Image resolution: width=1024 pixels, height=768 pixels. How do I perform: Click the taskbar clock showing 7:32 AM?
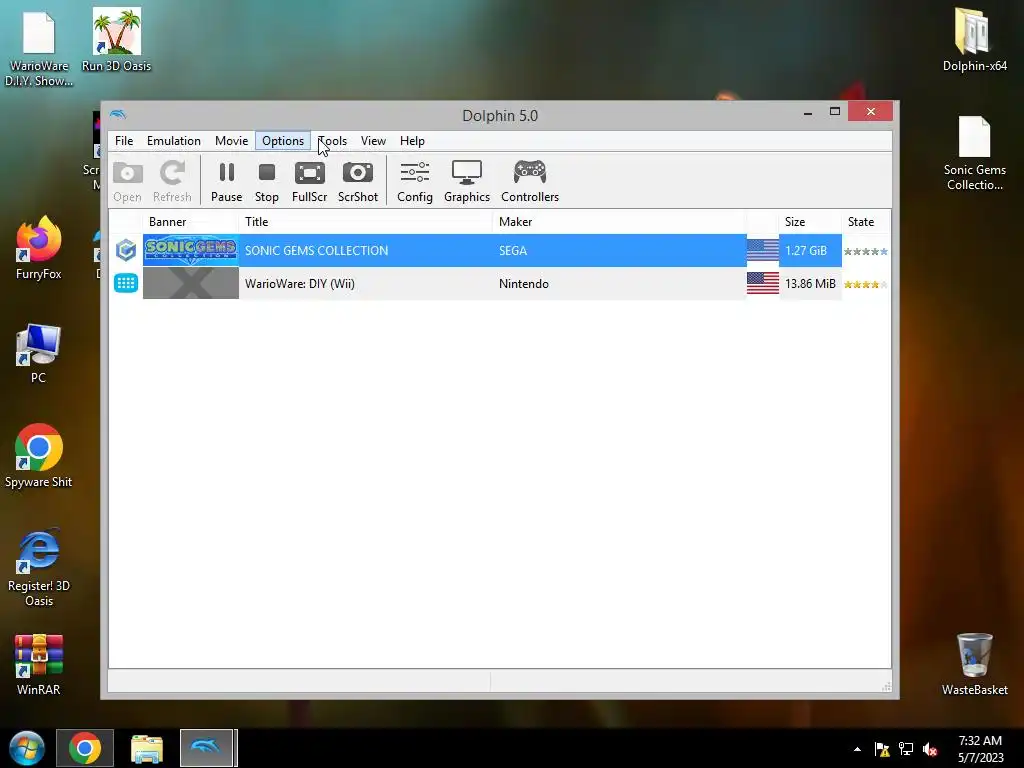coord(980,748)
